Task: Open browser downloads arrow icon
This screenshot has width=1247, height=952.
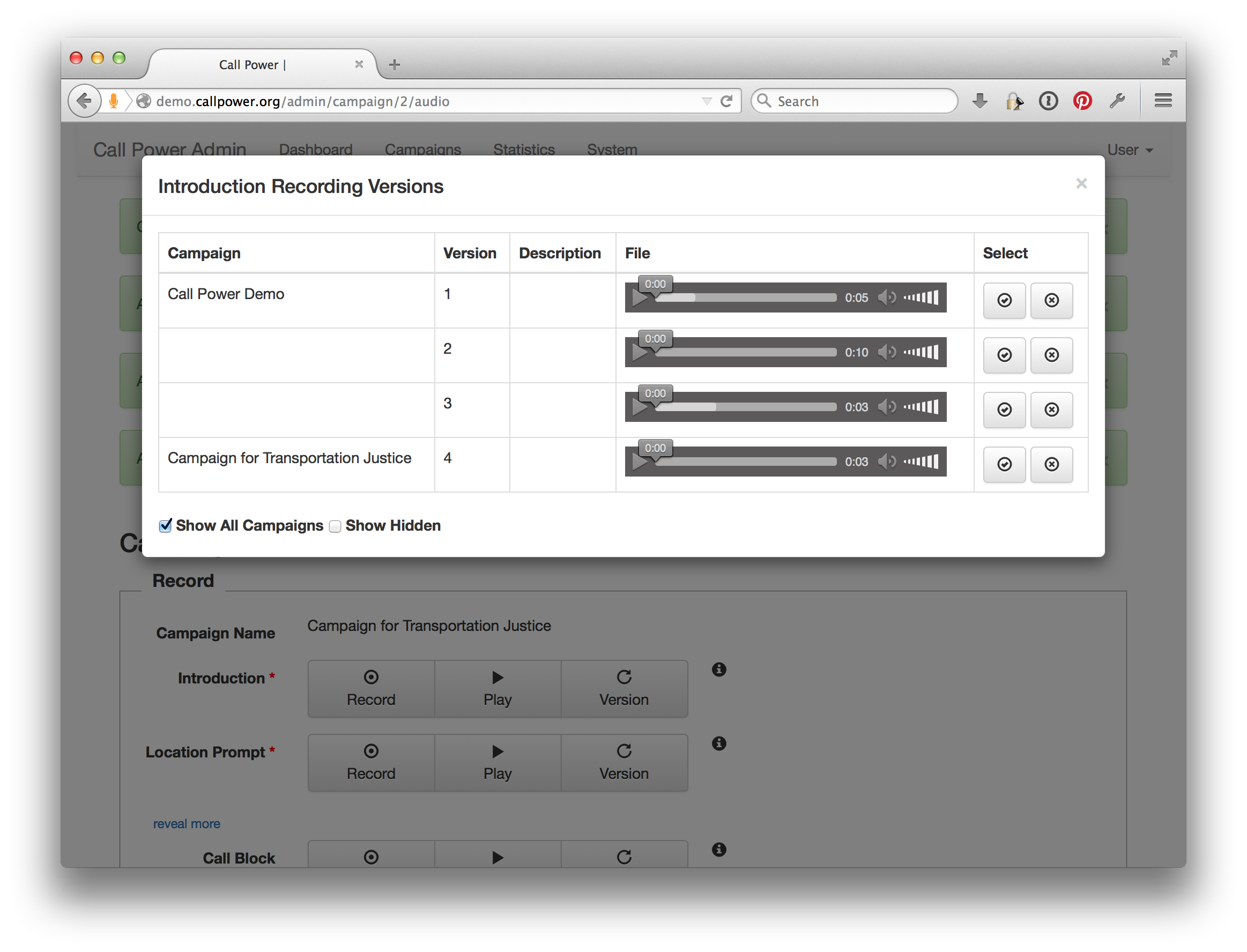Action: (x=979, y=101)
